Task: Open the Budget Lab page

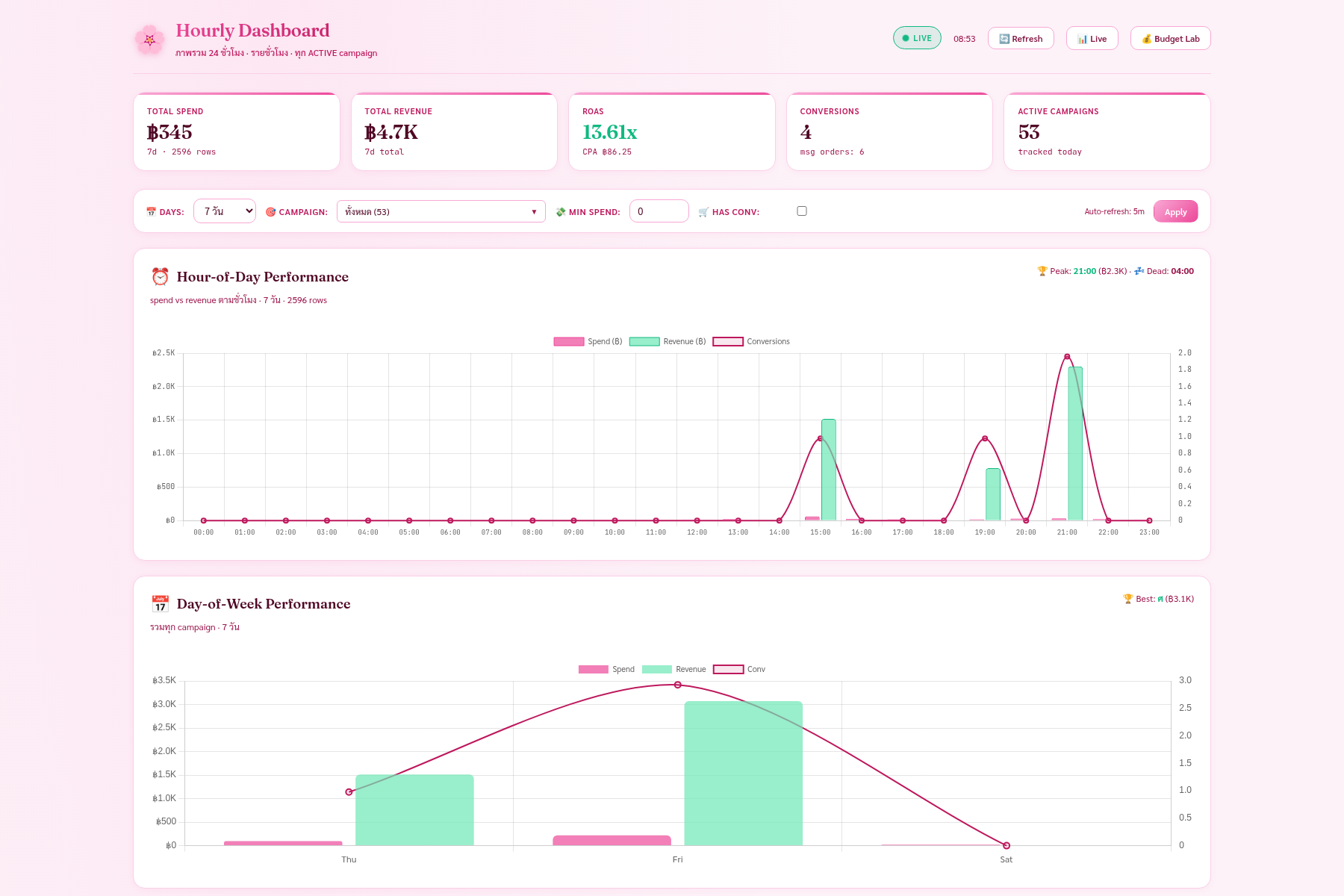Action: tap(1170, 39)
